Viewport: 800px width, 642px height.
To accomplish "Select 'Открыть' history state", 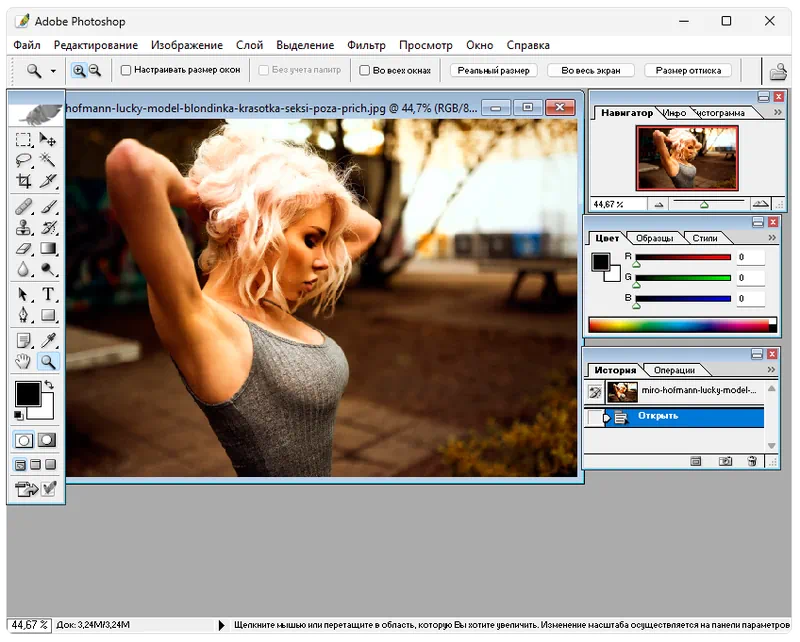I will coord(673,416).
